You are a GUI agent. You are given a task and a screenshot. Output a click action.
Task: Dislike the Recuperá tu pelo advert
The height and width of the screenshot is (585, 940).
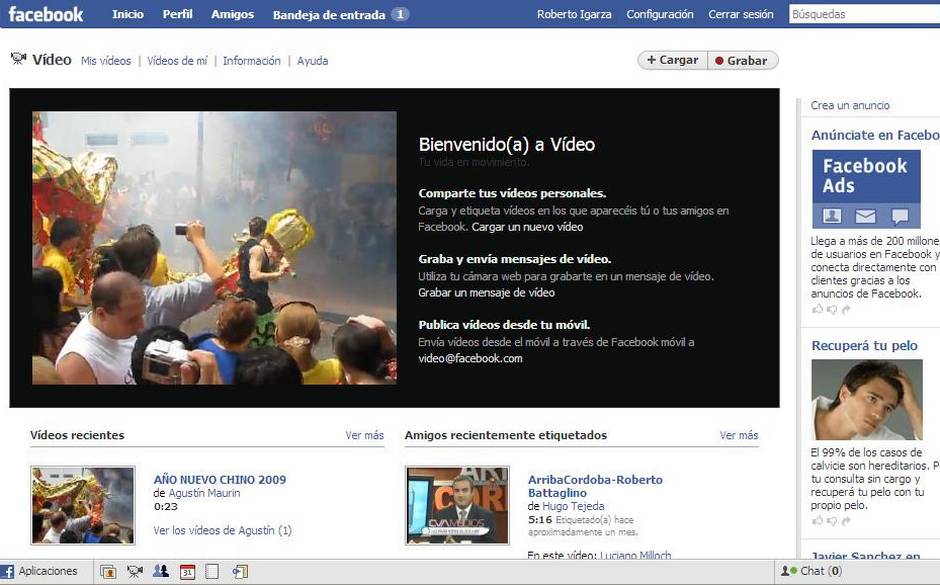point(831,521)
